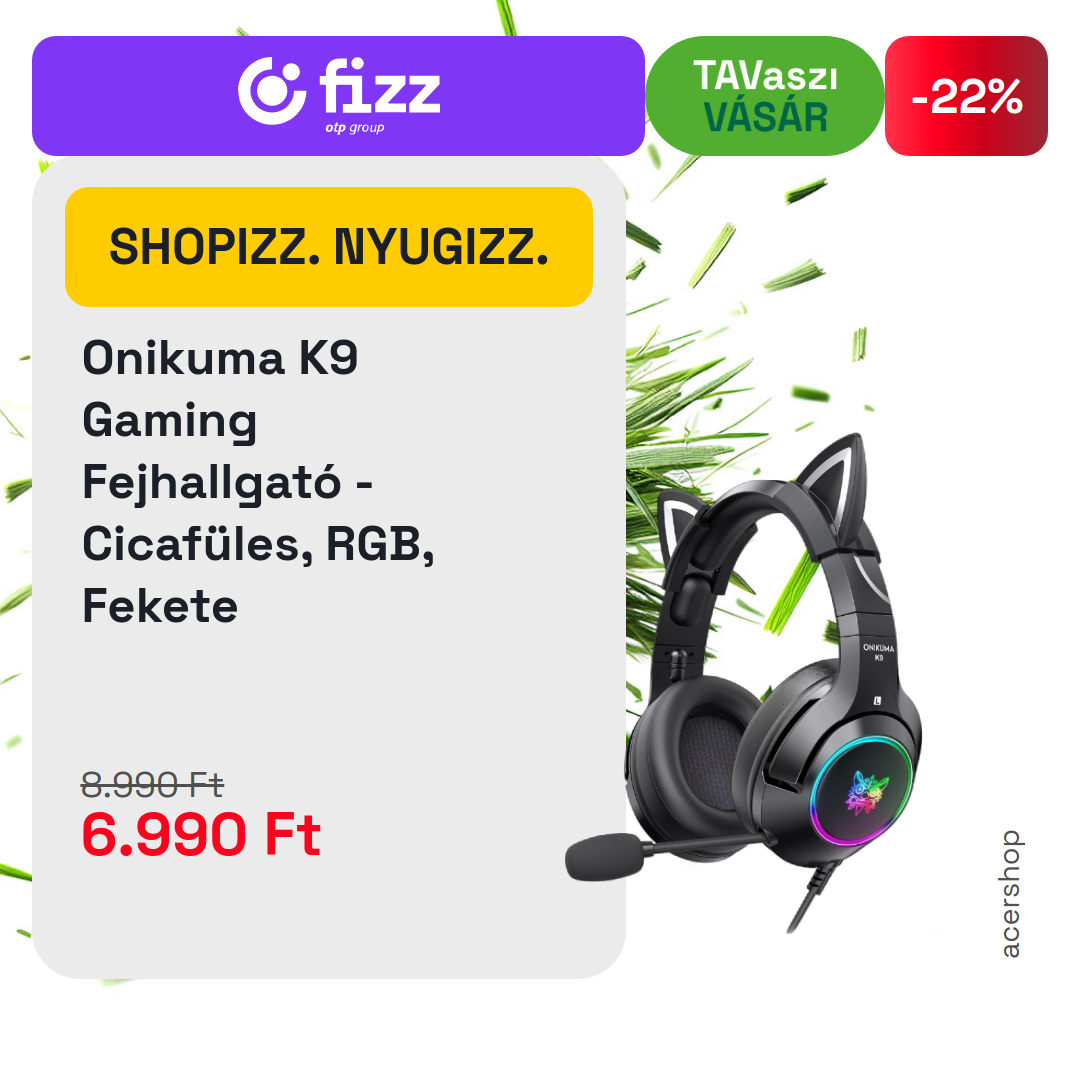
Task: Click the green Tavaszi Vásár badge
Action: tap(765, 96)
